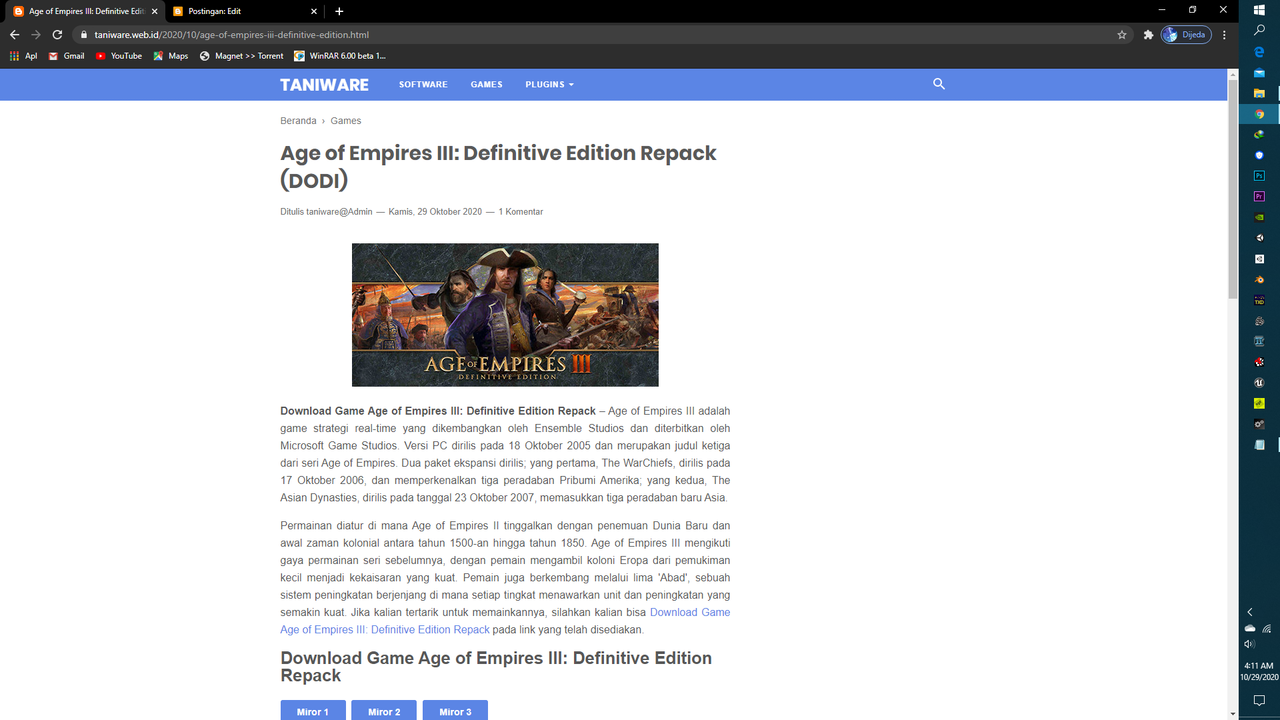Open the Magnet >> Torrent bookmark

tap(241, 56)
